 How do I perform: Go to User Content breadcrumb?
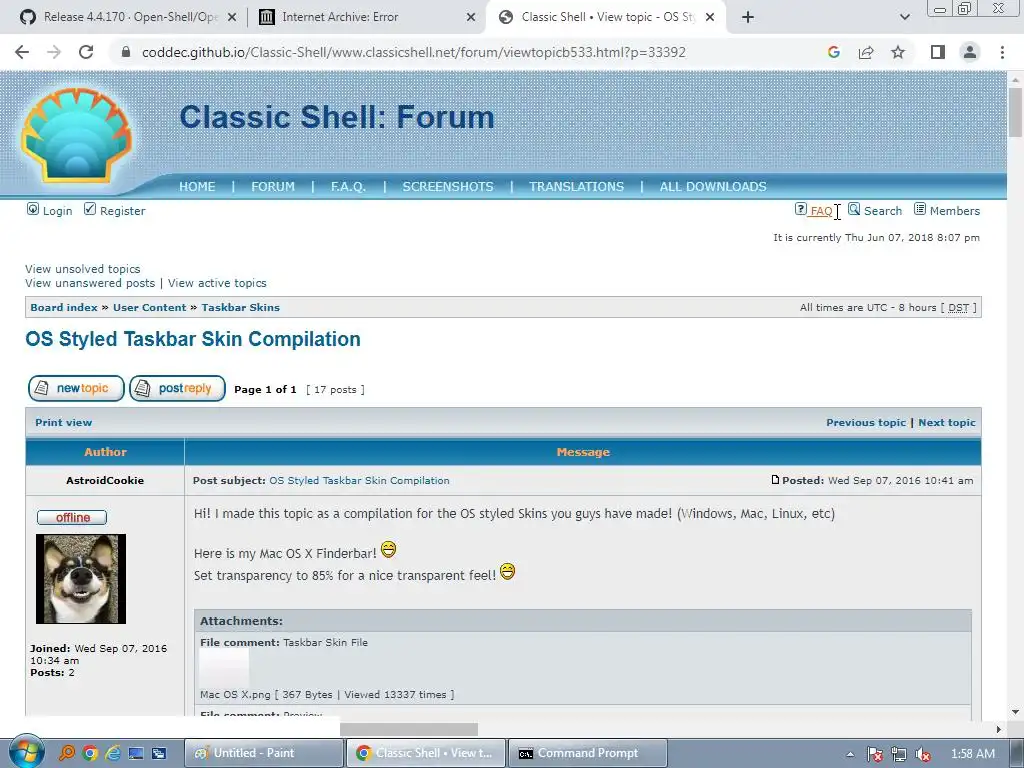pos(150,308)
